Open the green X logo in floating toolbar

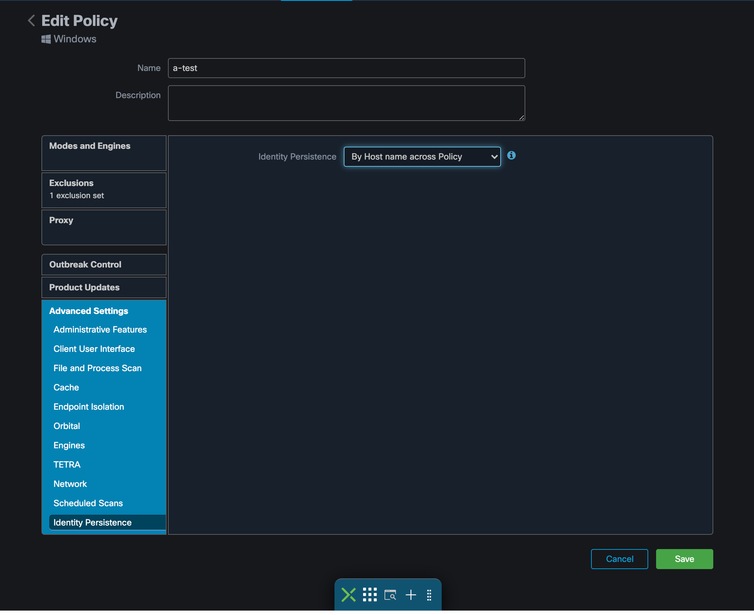[348, 595]
